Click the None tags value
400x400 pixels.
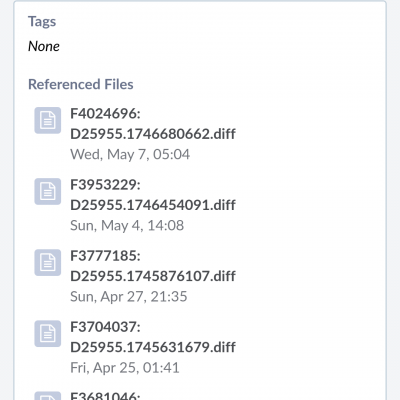pos(44,46)
